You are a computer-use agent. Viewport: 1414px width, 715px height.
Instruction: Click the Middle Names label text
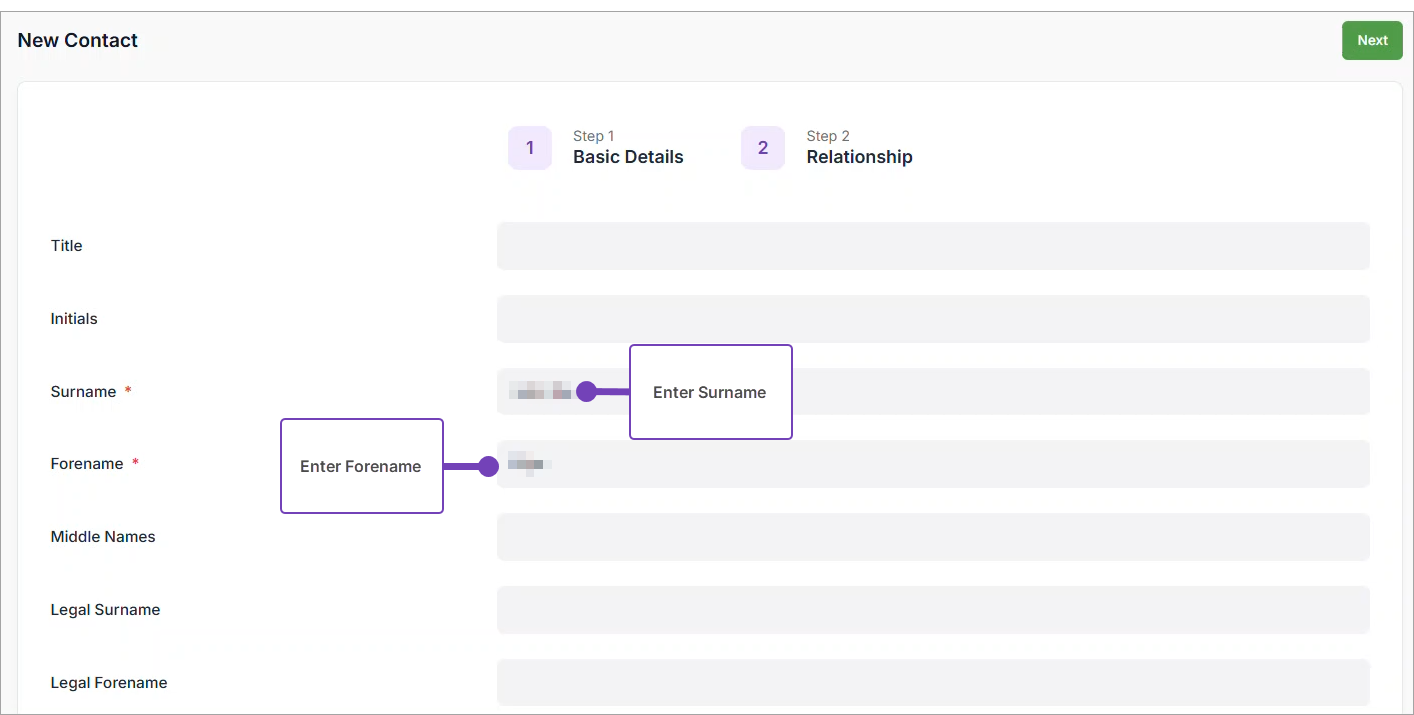(x=103, y=537)
